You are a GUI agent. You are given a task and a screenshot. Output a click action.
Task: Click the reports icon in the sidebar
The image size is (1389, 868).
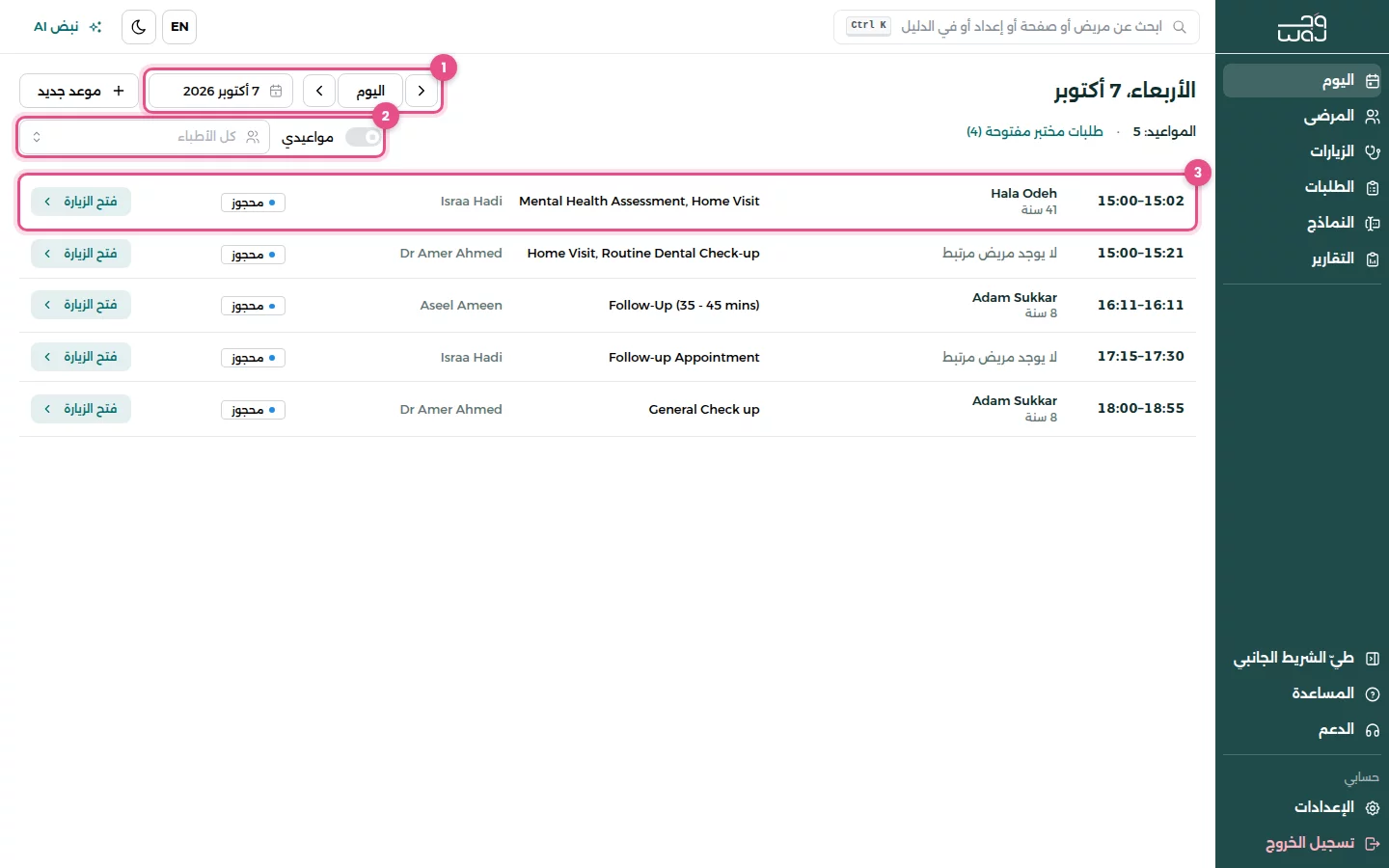tap(1373, 258)
